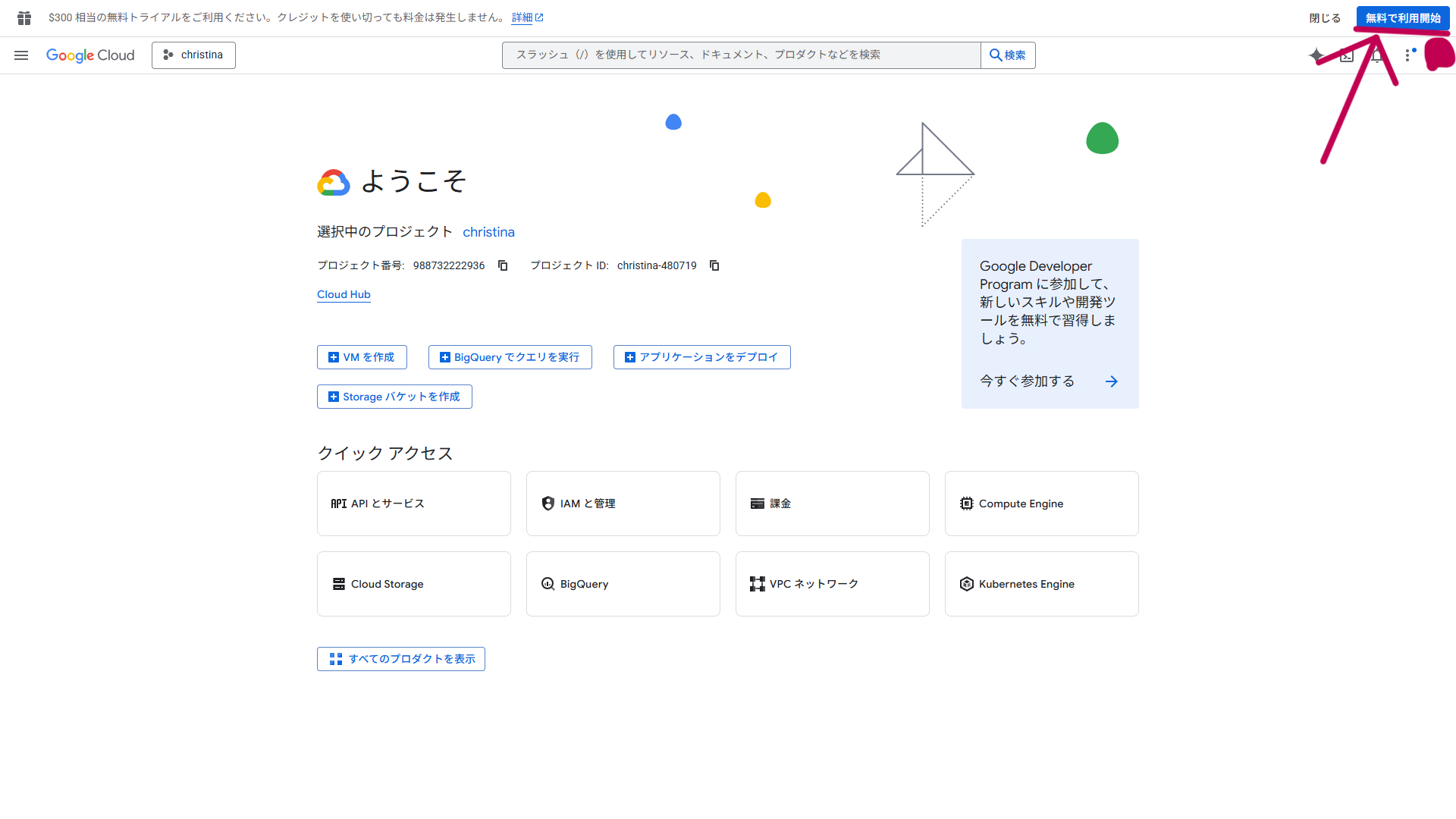Viewport: 1456px width, 819px height.
Task: Click 無料で利用開始 button
Action: pyautogui.click(x=1402, y=18)
